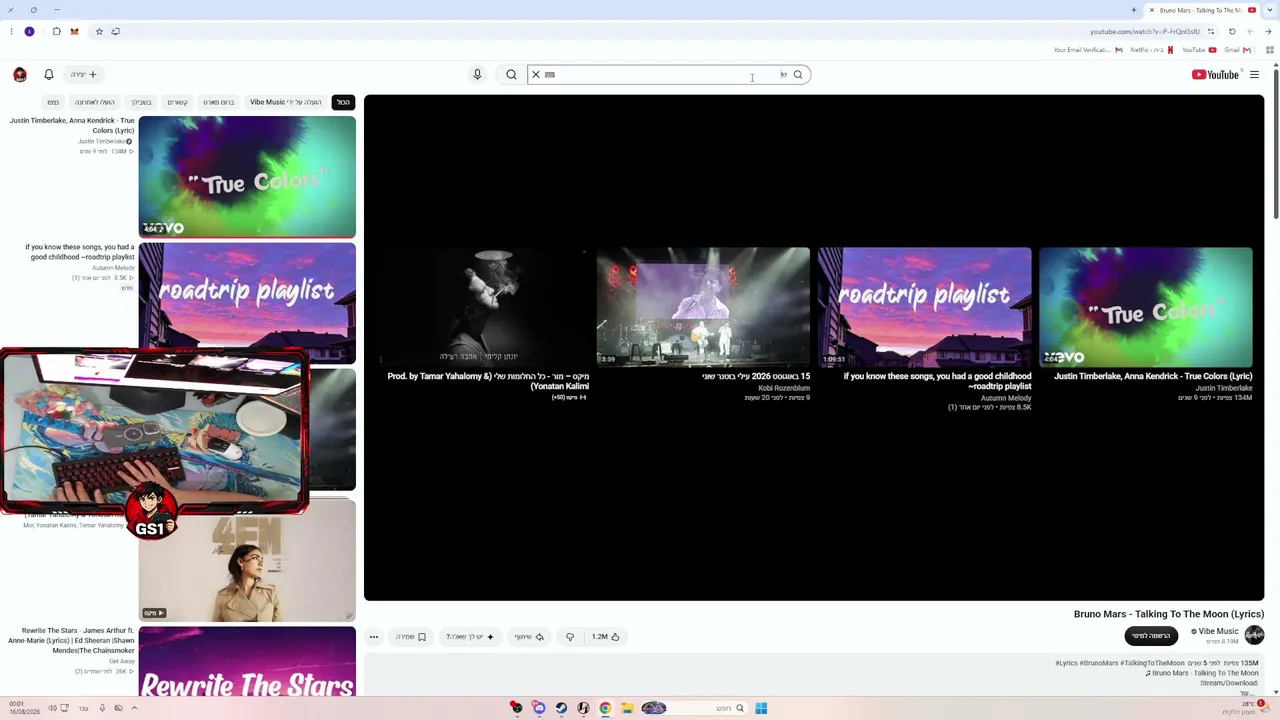Open the Rewrite The Stars sidebar thumbnail

click(247, 661)
